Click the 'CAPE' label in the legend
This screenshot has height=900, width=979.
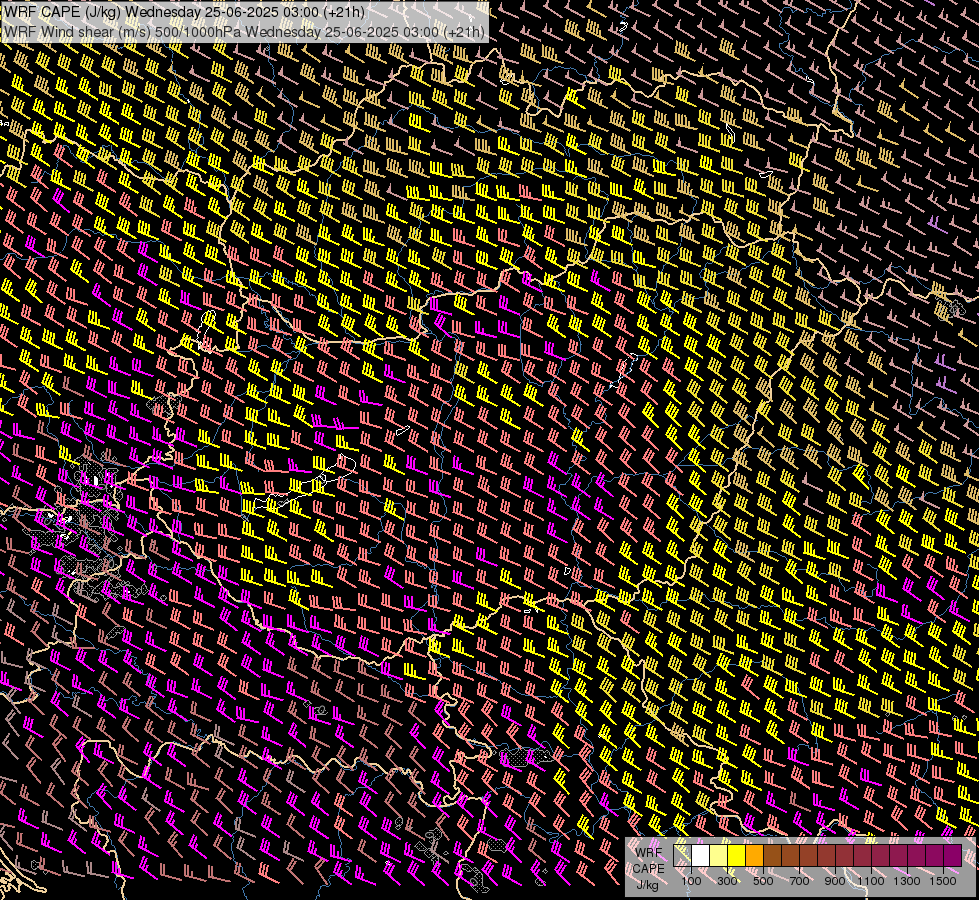tap(649, 869)
